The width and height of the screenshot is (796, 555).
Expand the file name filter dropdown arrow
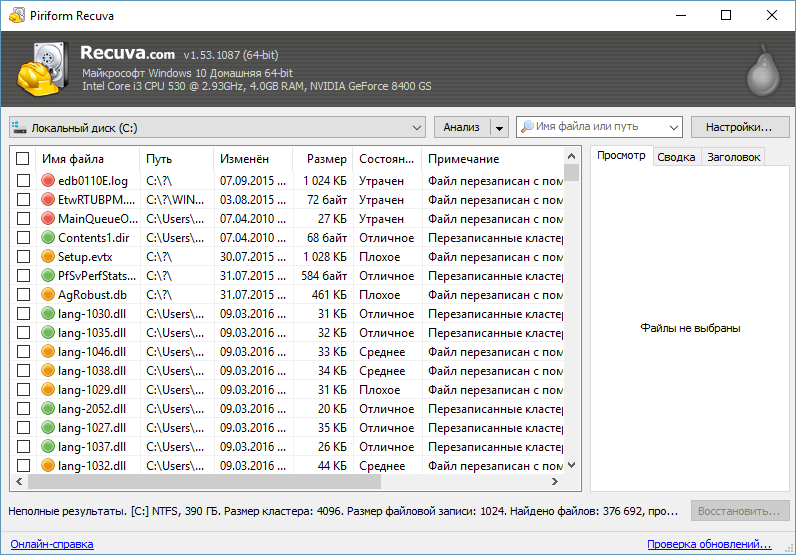(673, 127)
